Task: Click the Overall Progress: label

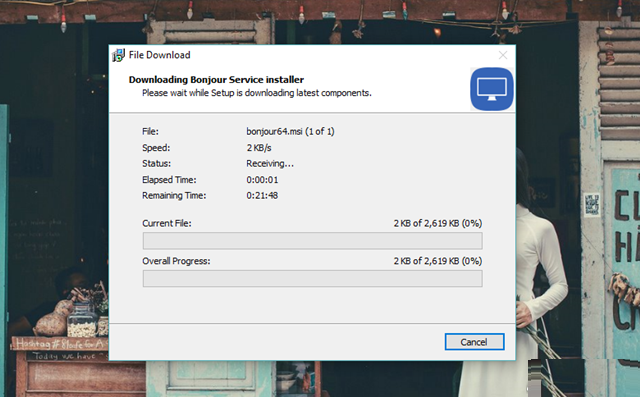Action: pyautogui.click(x=176, y=261)
